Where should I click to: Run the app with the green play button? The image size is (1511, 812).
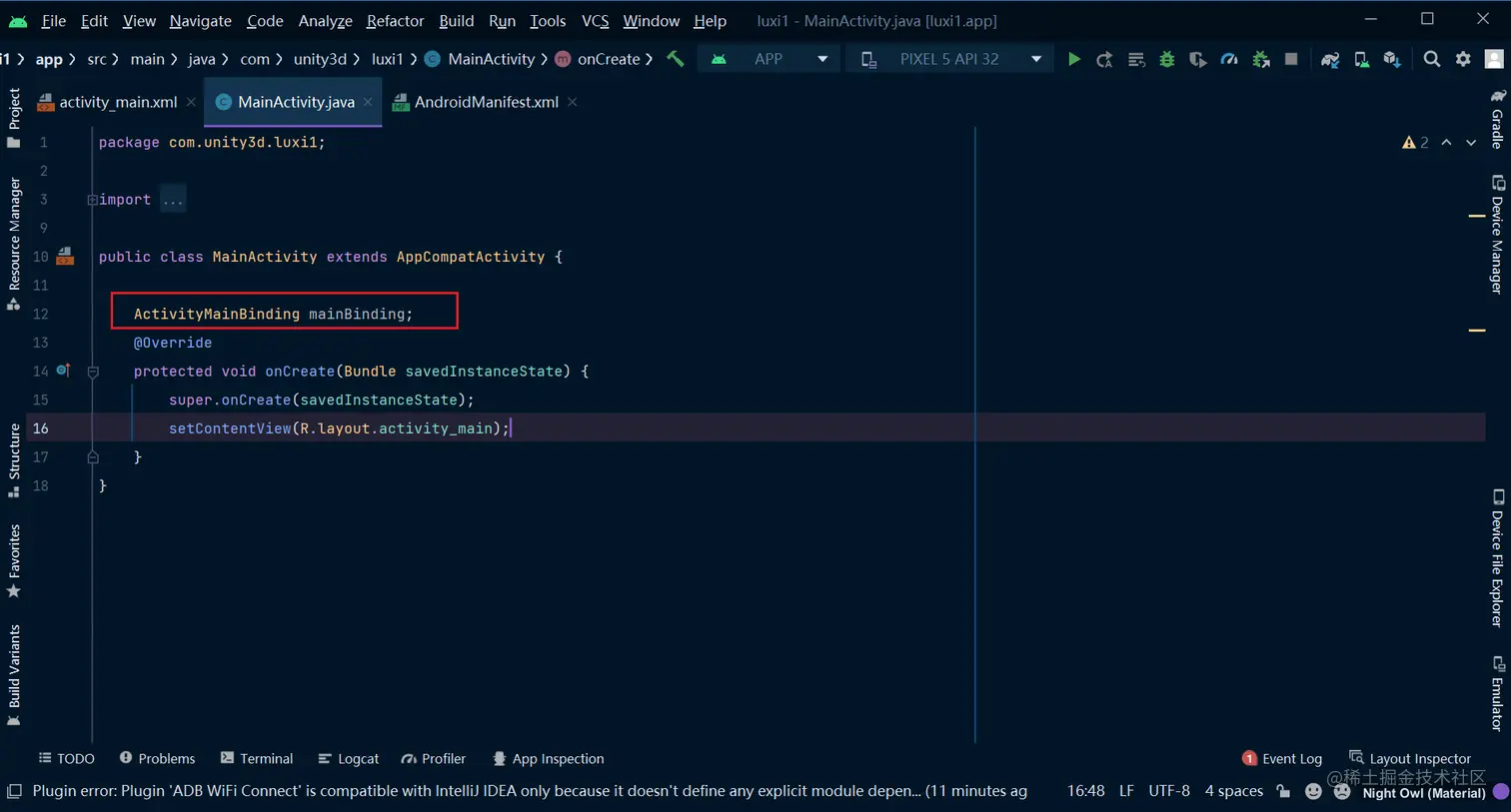point(1073,59)
